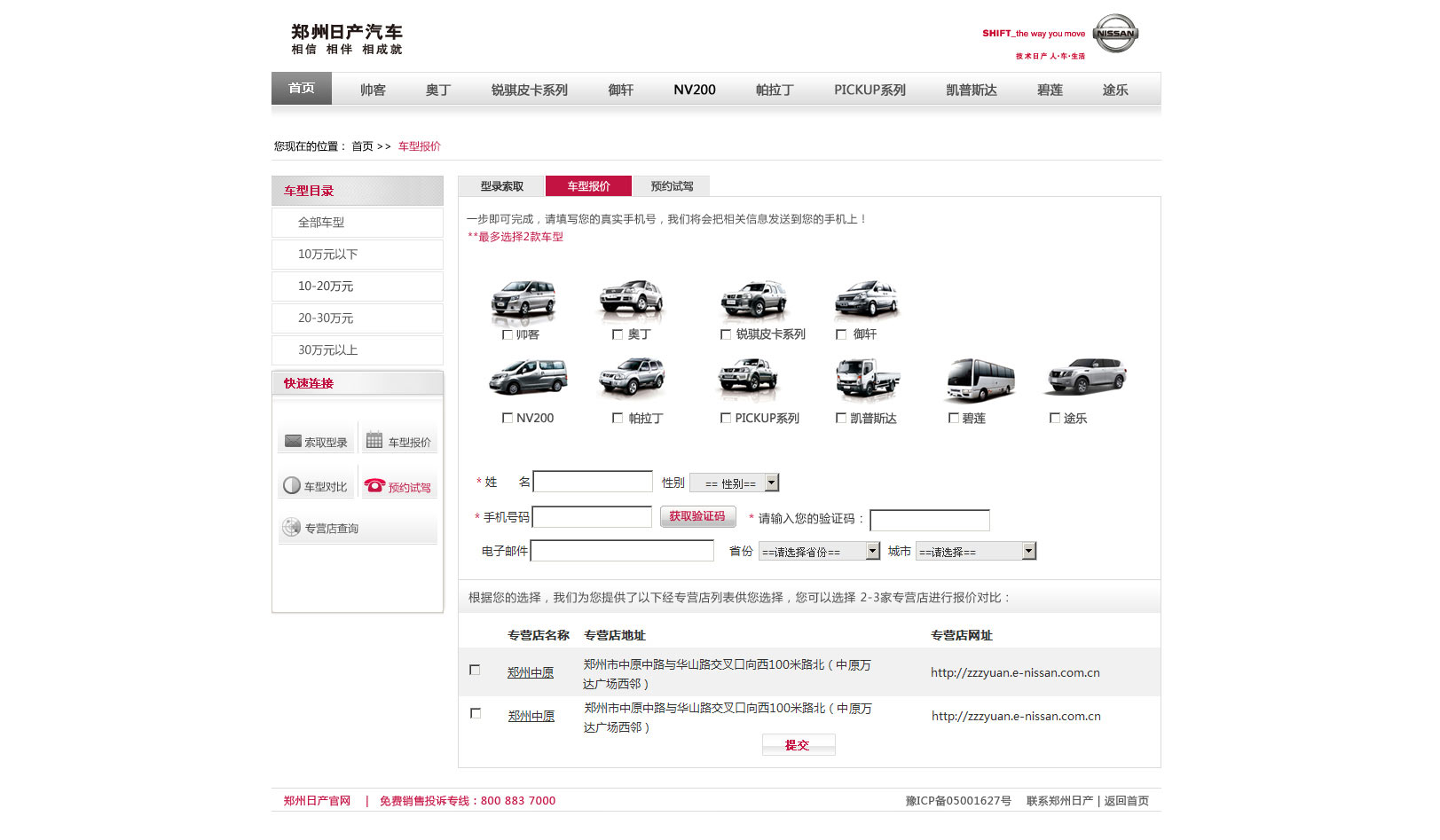1440x840 pixels.
Task: Select the 帕拉丁 checkbox
Action: (618, 418)
